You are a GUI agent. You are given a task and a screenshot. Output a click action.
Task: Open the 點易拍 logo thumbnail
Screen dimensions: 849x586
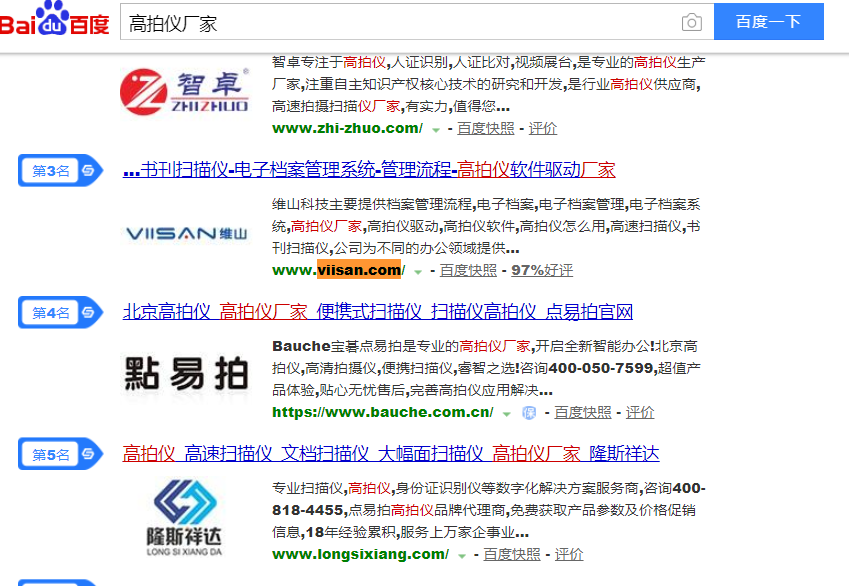pos(186,373)
